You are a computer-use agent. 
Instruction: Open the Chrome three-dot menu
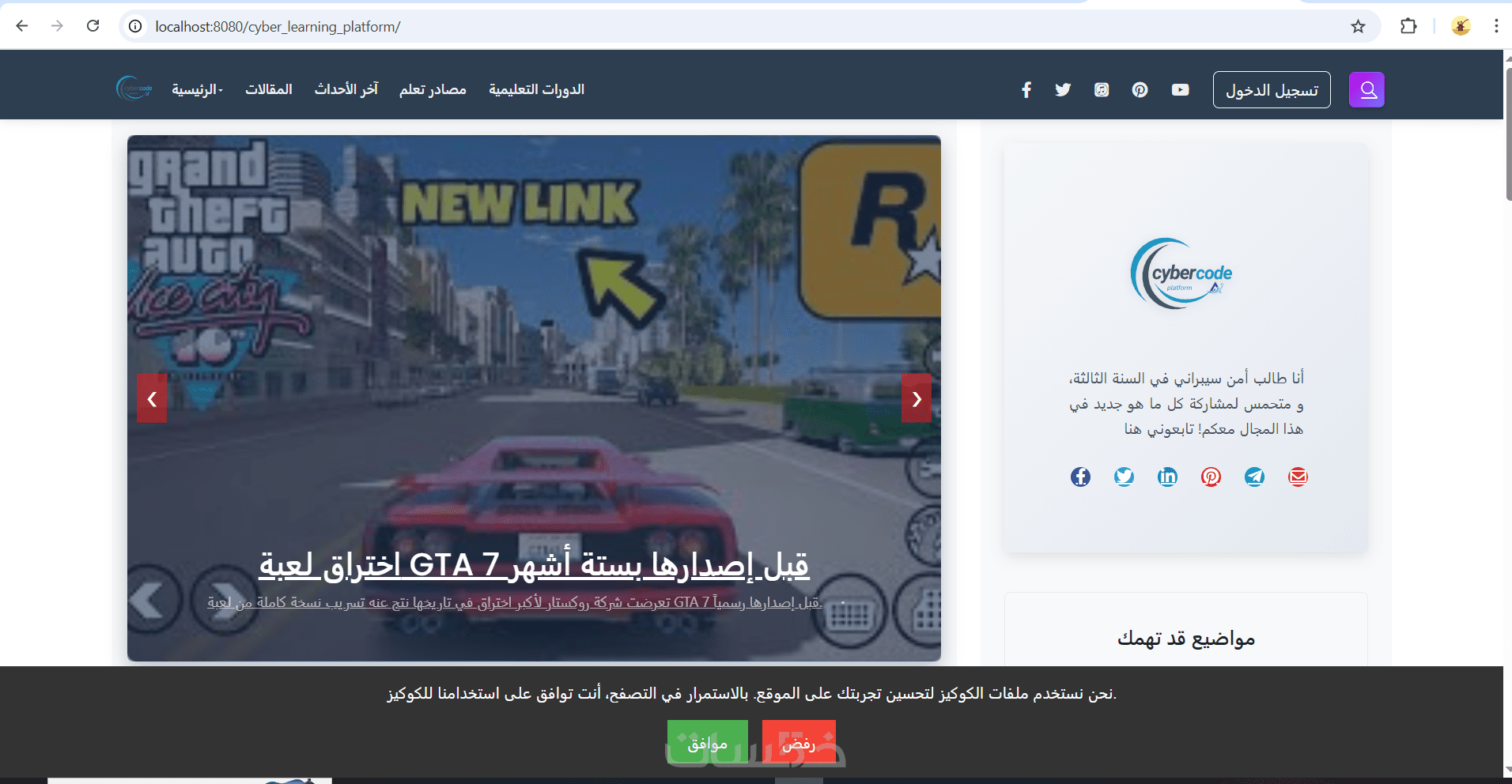coord(1496,26)
